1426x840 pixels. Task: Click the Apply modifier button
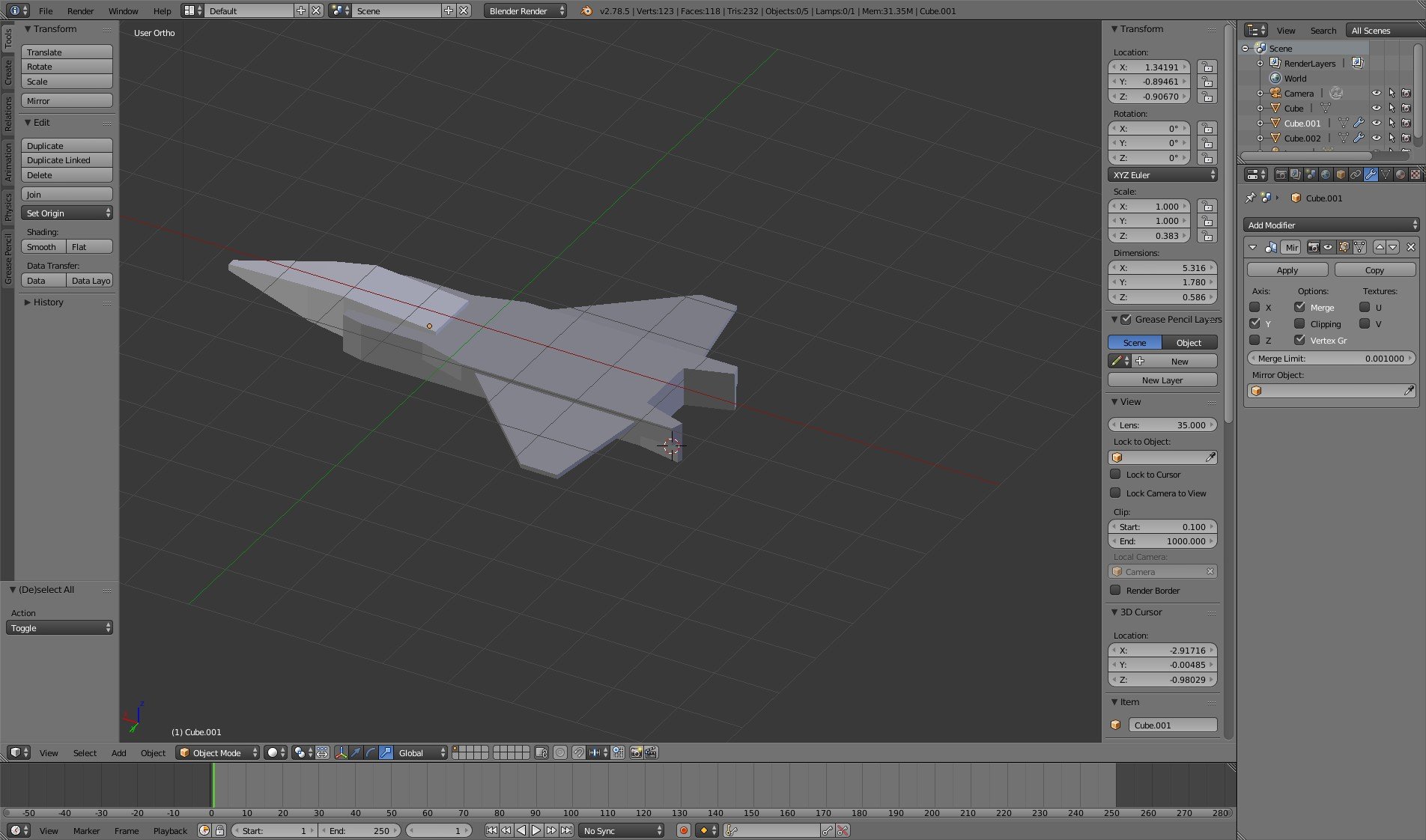click(1287, 270)
